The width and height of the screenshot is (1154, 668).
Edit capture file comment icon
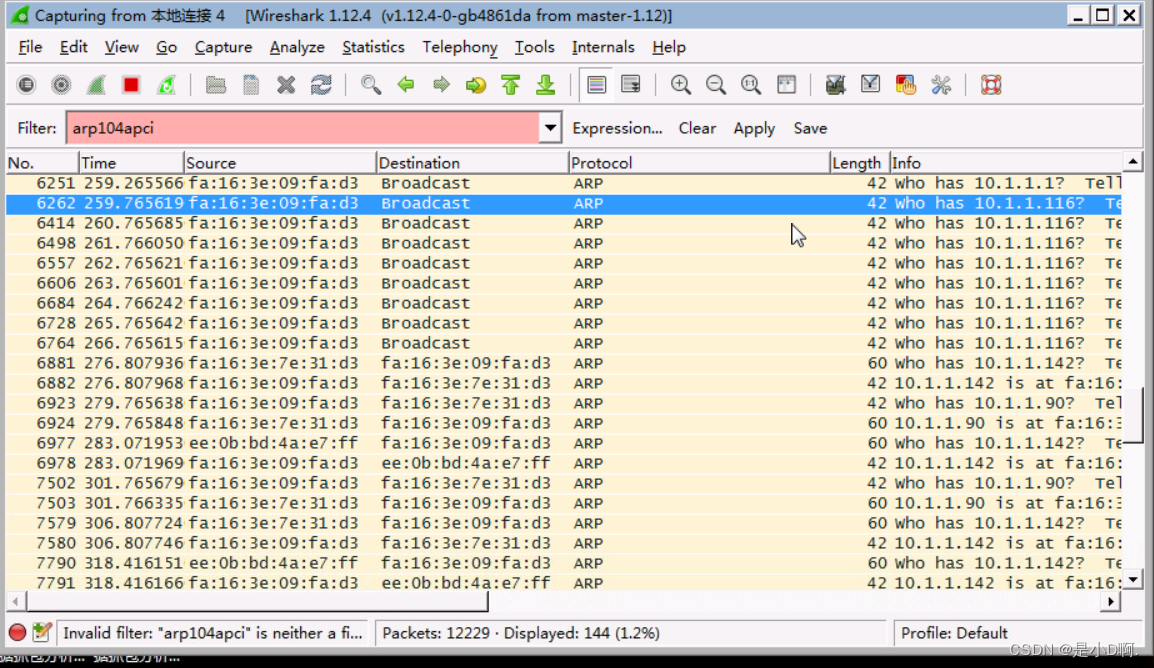42,632
